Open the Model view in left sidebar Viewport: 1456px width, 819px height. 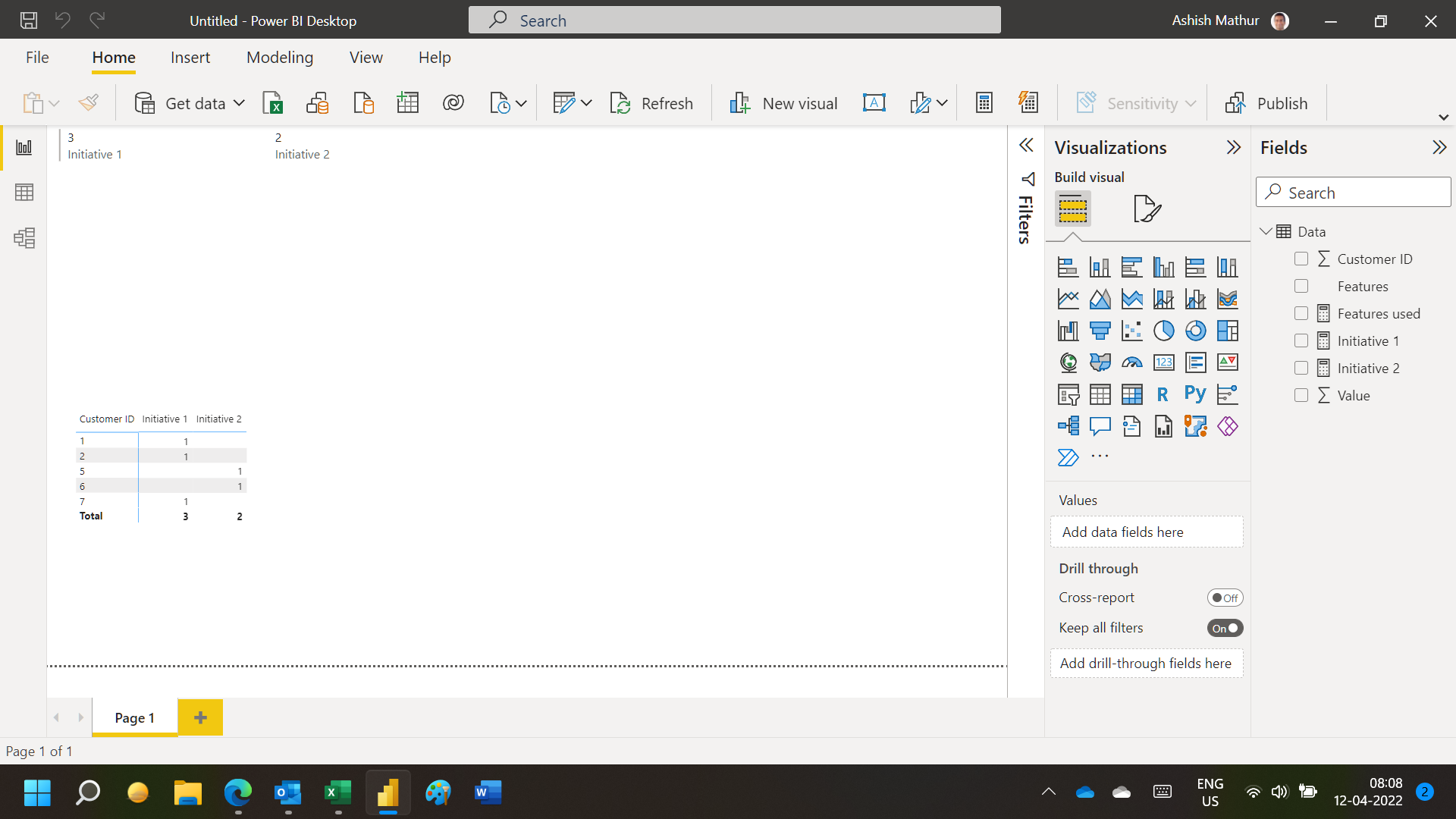pyautogui.click(x=24, y=238)
